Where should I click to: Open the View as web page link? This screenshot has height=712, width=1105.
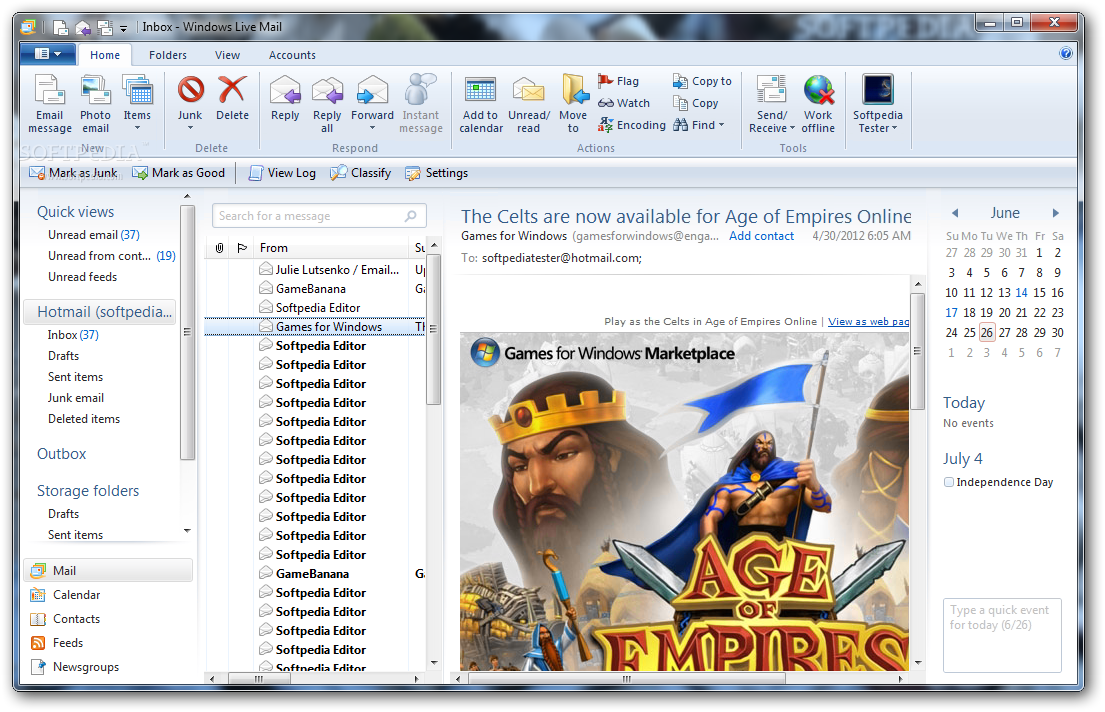(868, 321)
